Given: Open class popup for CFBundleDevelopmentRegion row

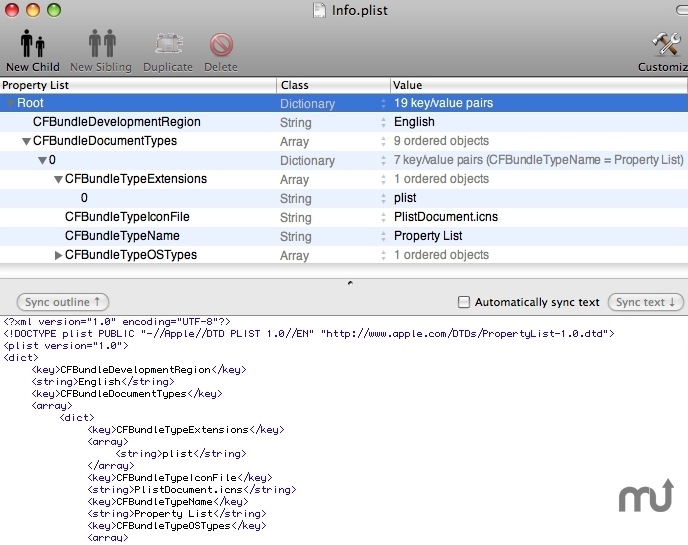Looking at the screenshot, I should pos(383,122).
